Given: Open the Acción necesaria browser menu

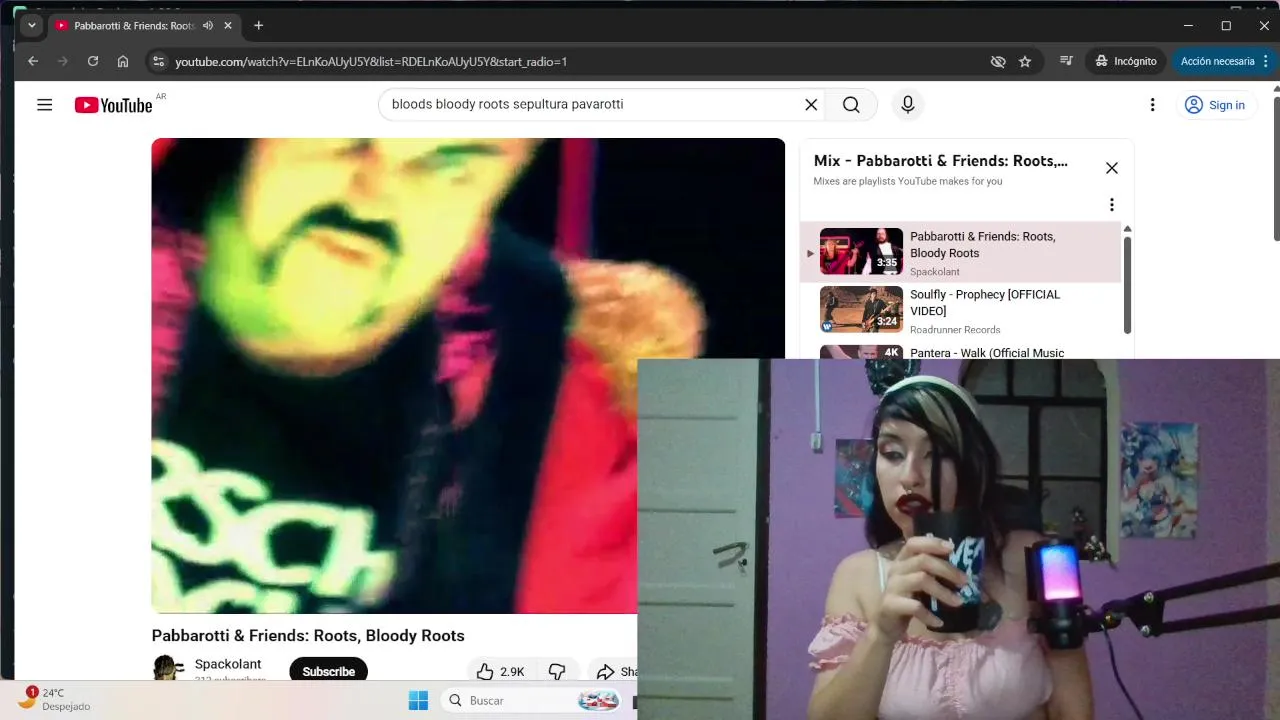Looking at the screenshot, I should tap(1224, 61).
